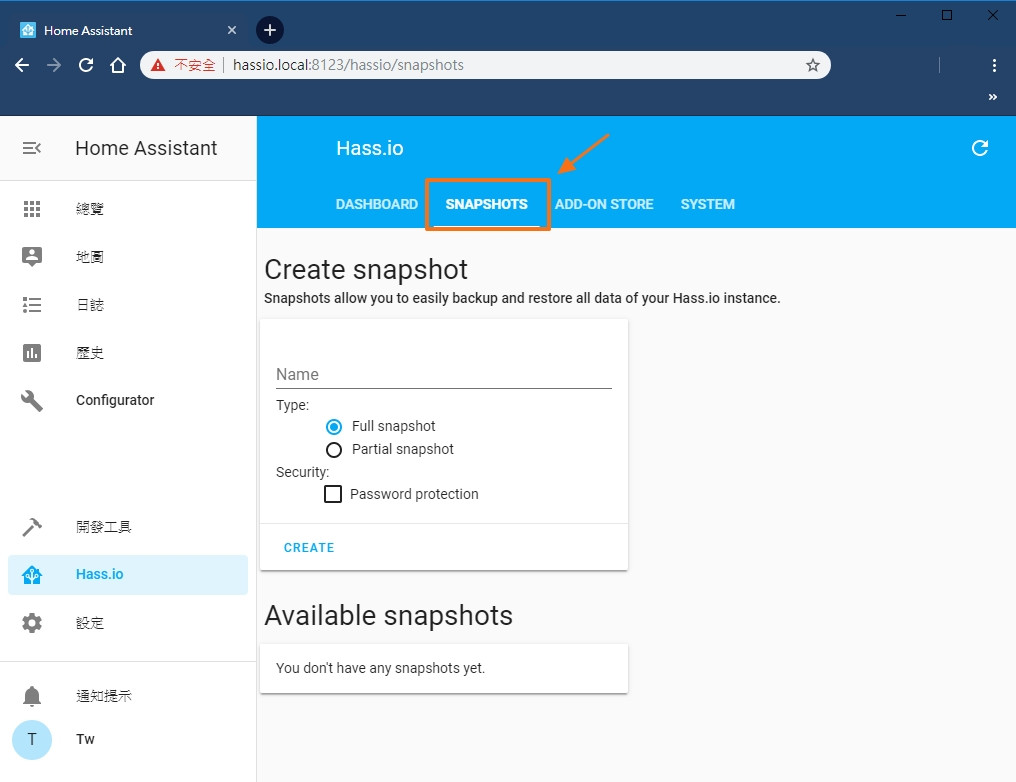Switch to the ADD-ON STORE tab
Screen dimensions: 1016x782
(604, 204)
